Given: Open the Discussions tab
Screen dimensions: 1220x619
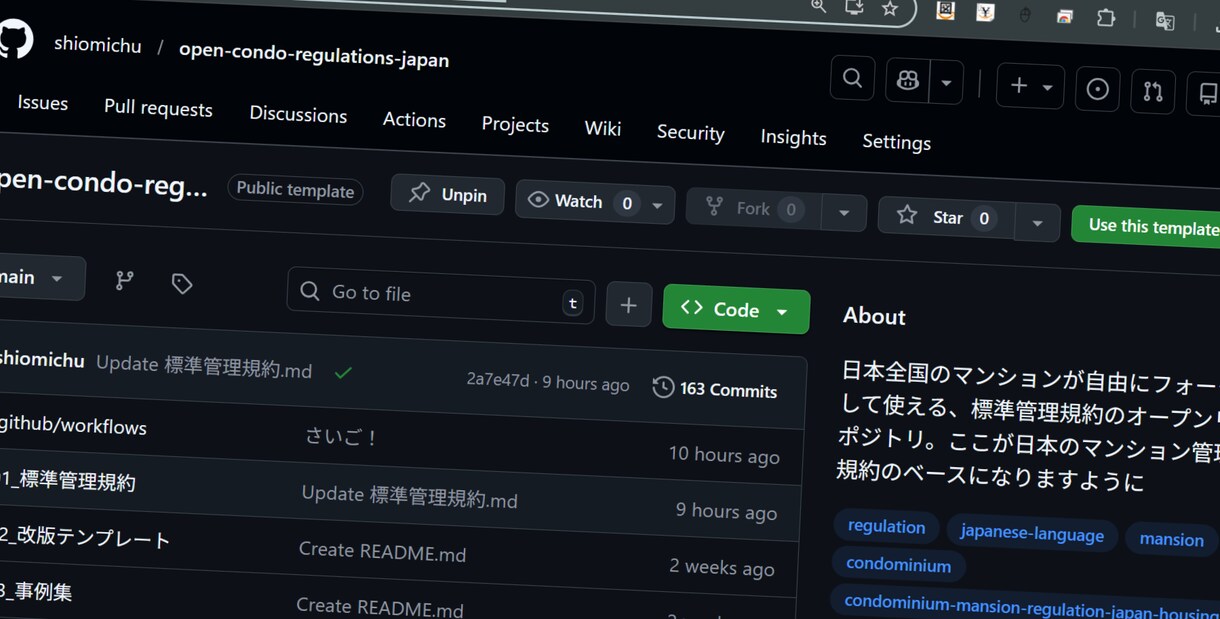Looking at the screenshot, I should point(298,115).
